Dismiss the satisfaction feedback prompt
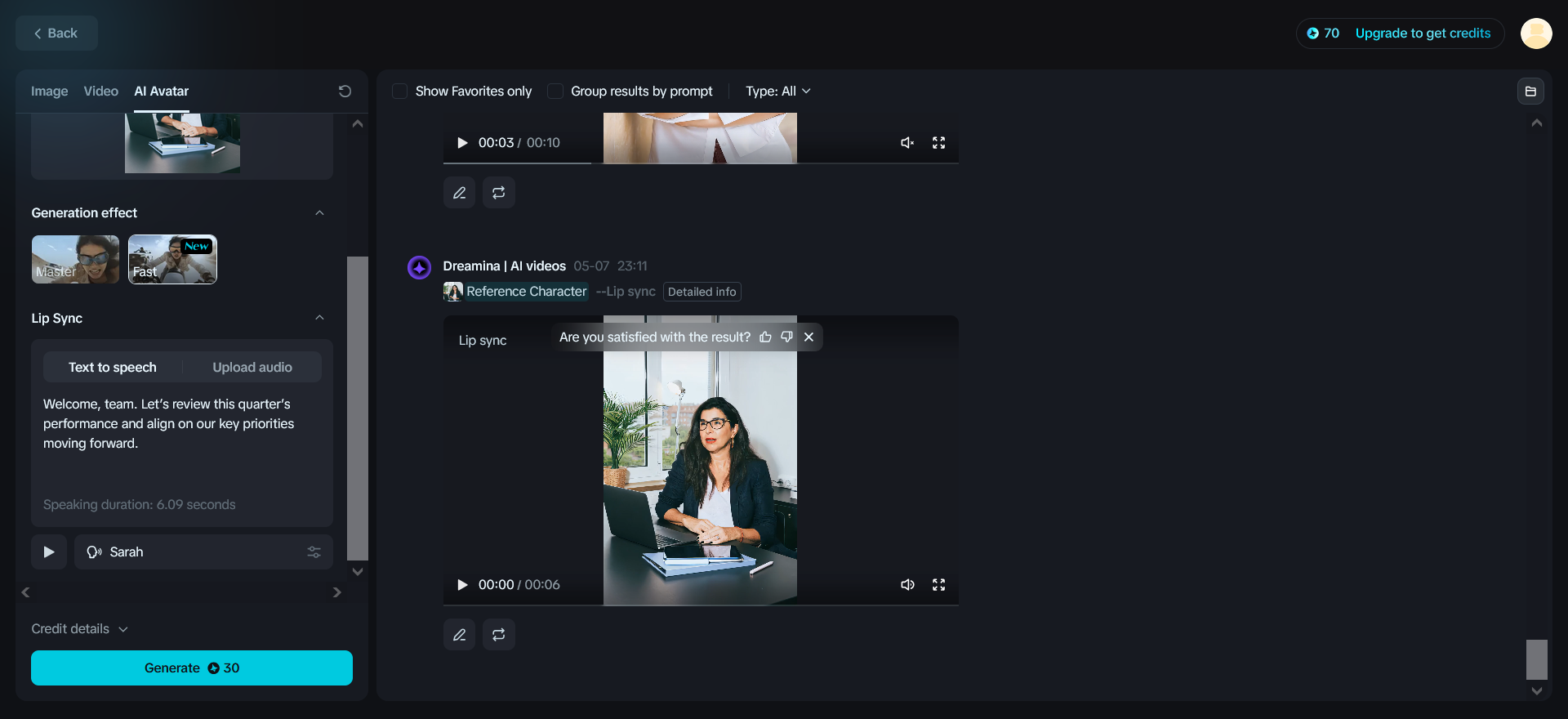Viewport: 1568px width, 719px height. (808, 337)
